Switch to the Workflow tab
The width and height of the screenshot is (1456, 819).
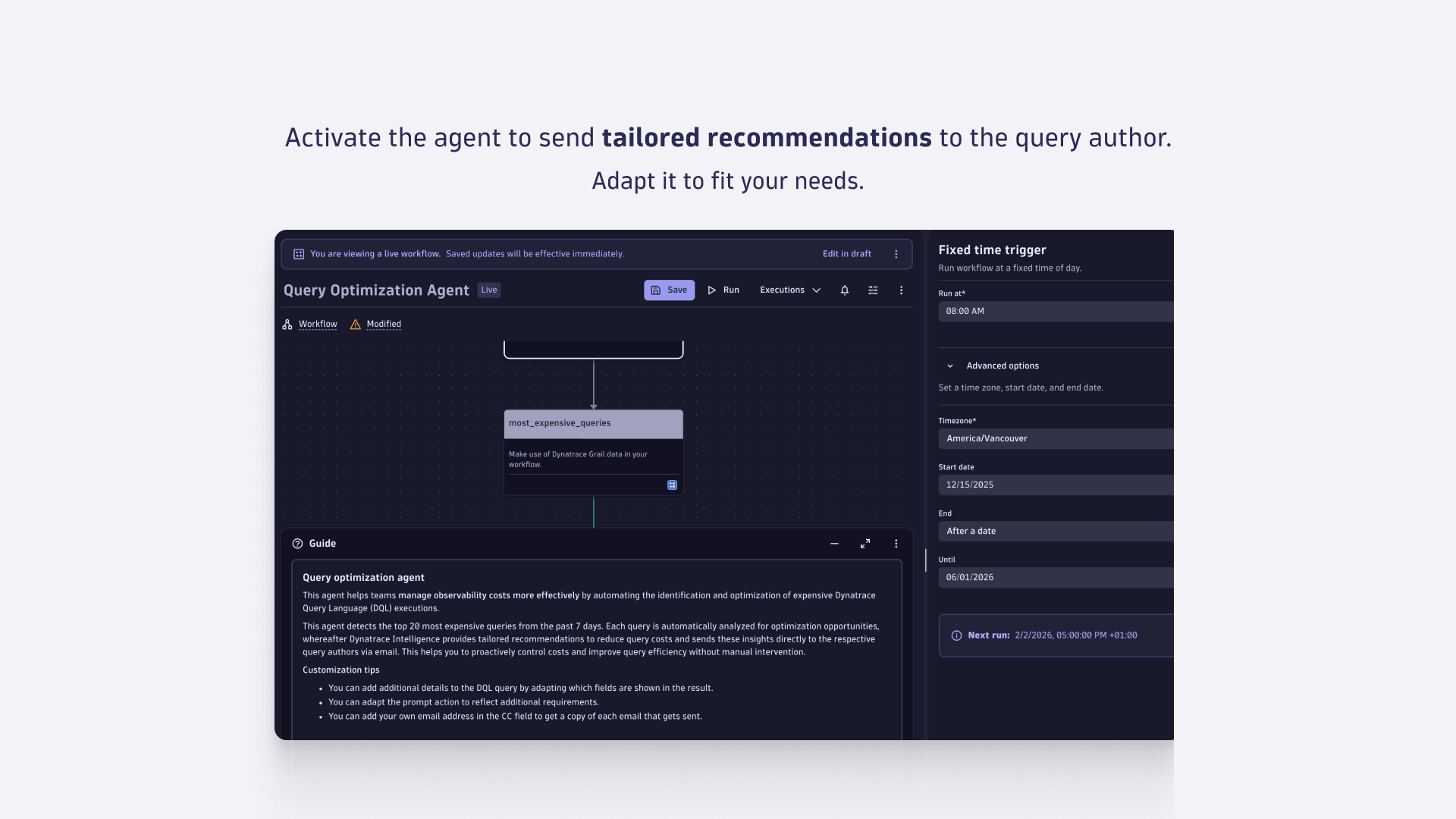coord(318,324)
